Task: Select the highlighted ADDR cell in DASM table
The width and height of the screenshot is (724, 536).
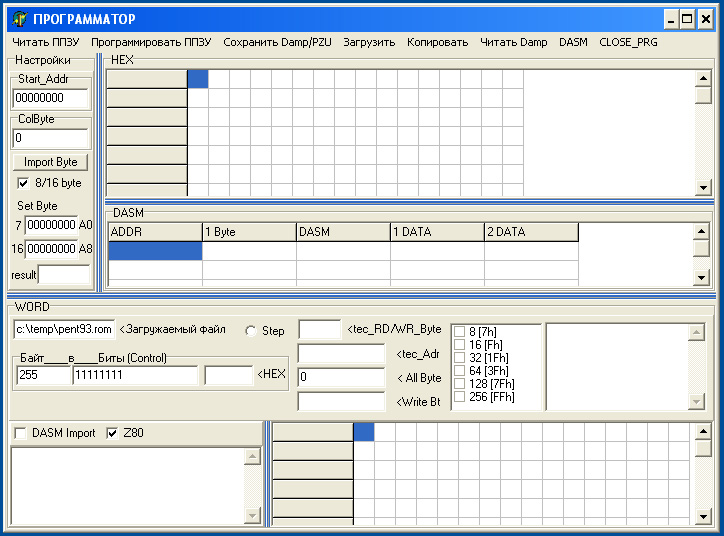Action: coord(155,251)
